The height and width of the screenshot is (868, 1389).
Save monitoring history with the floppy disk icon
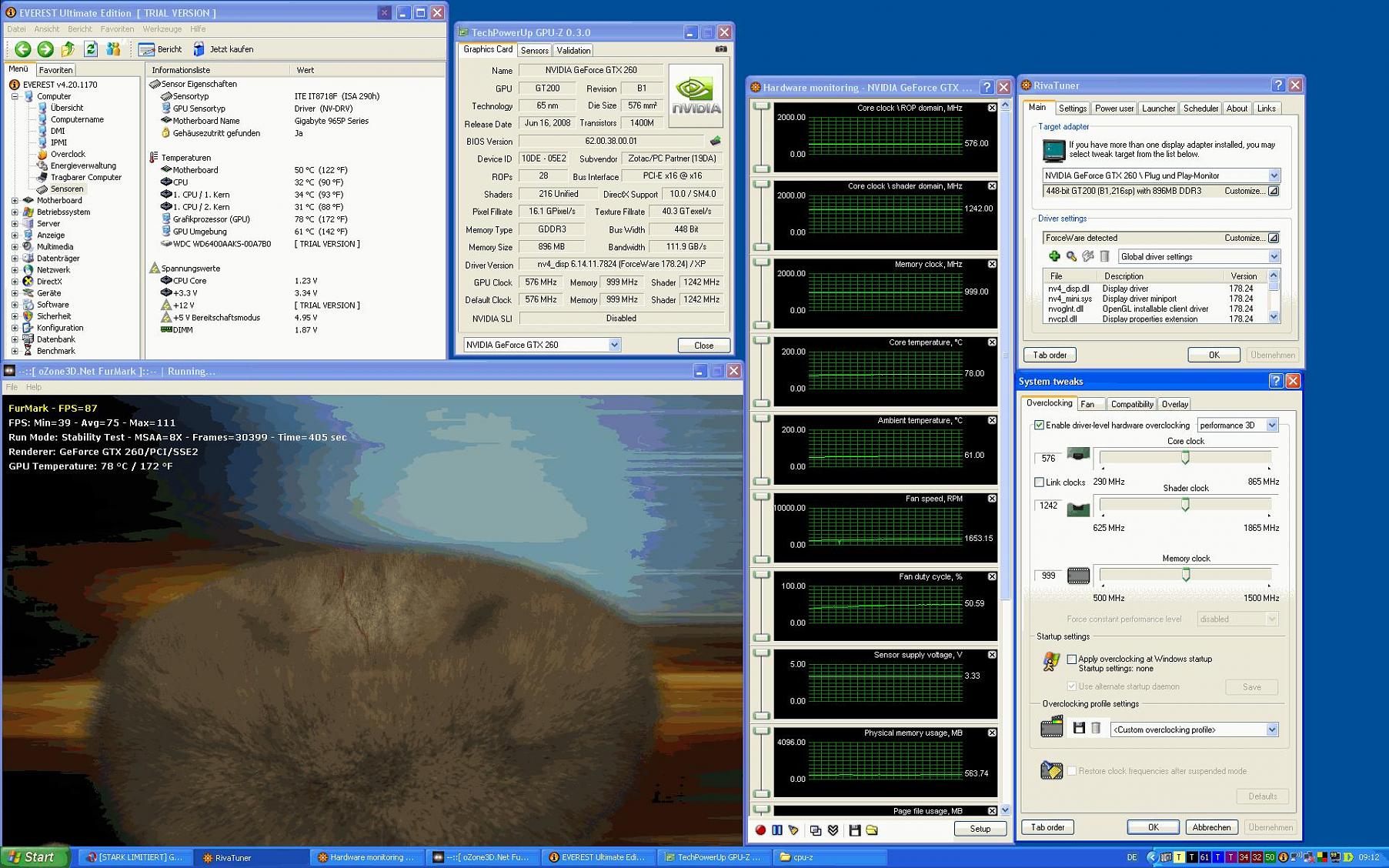pos(855,830)
